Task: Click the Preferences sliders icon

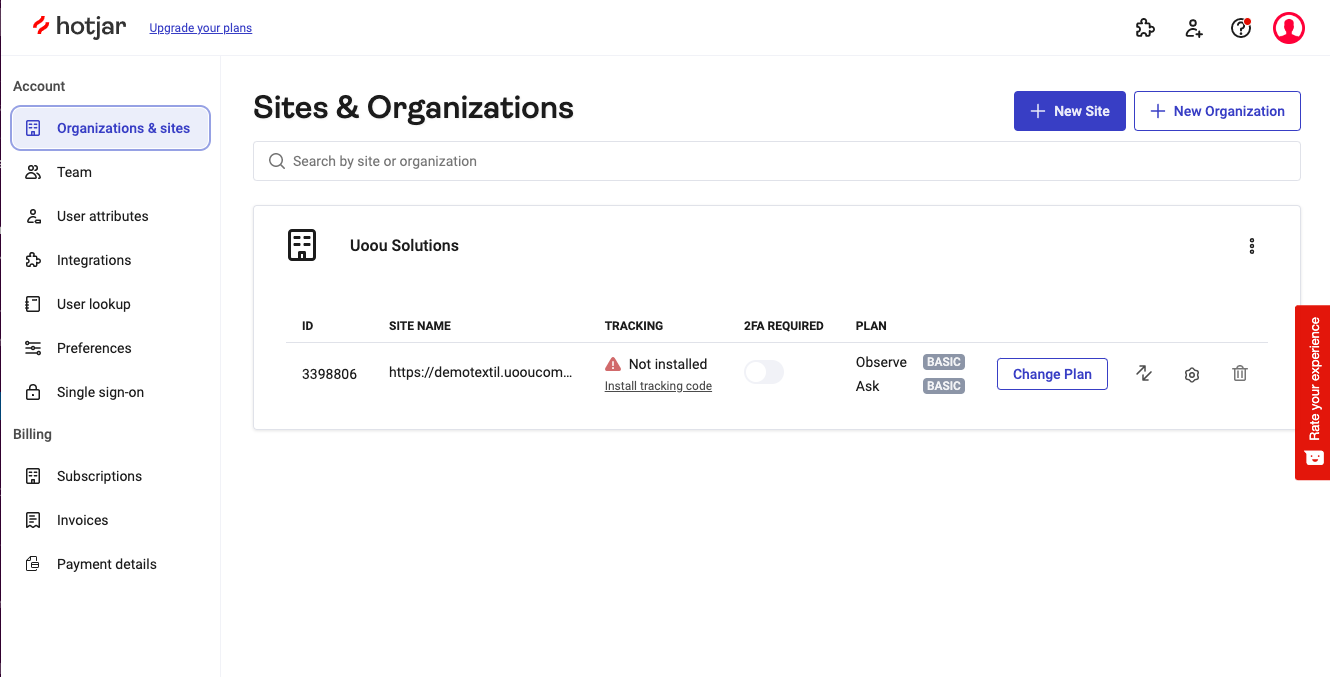Action: pyautogui.click(x=33, y=348)
